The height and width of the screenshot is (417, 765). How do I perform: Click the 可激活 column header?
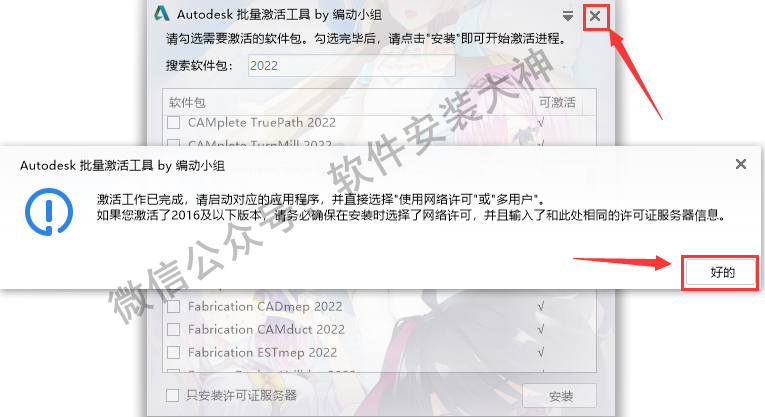(557, 102)
